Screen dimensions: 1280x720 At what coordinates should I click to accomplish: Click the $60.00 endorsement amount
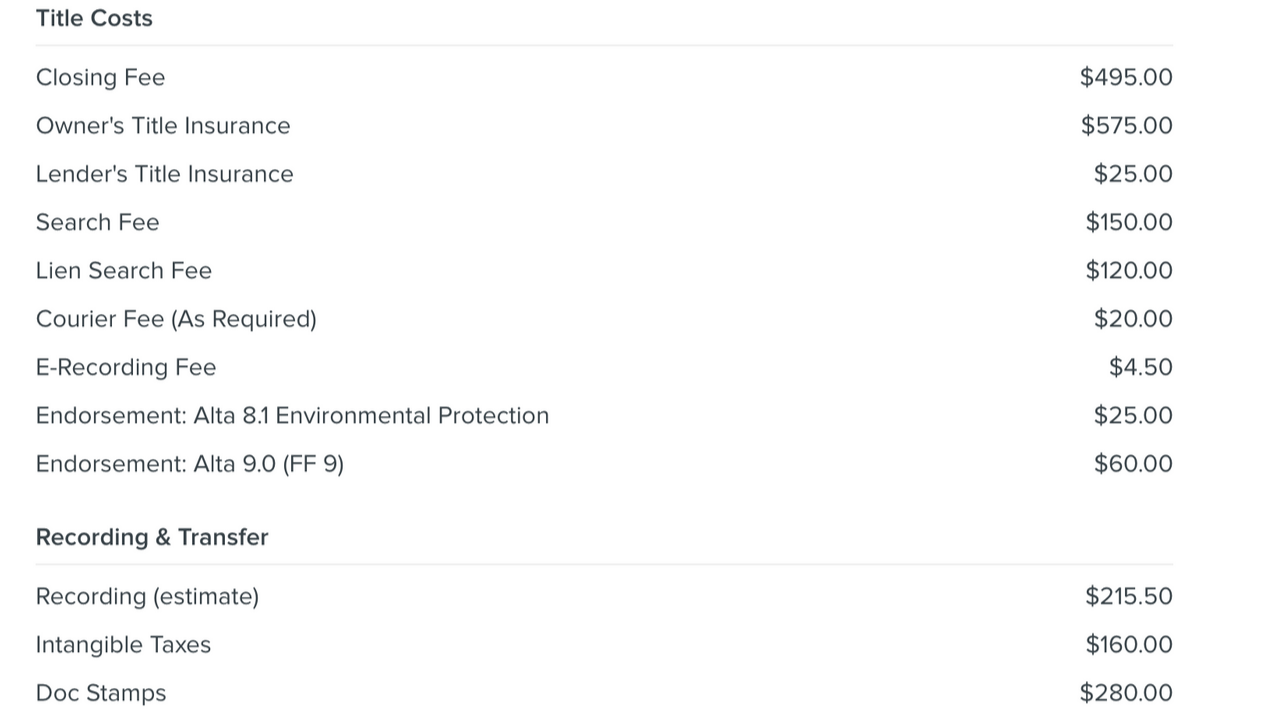1133,464
